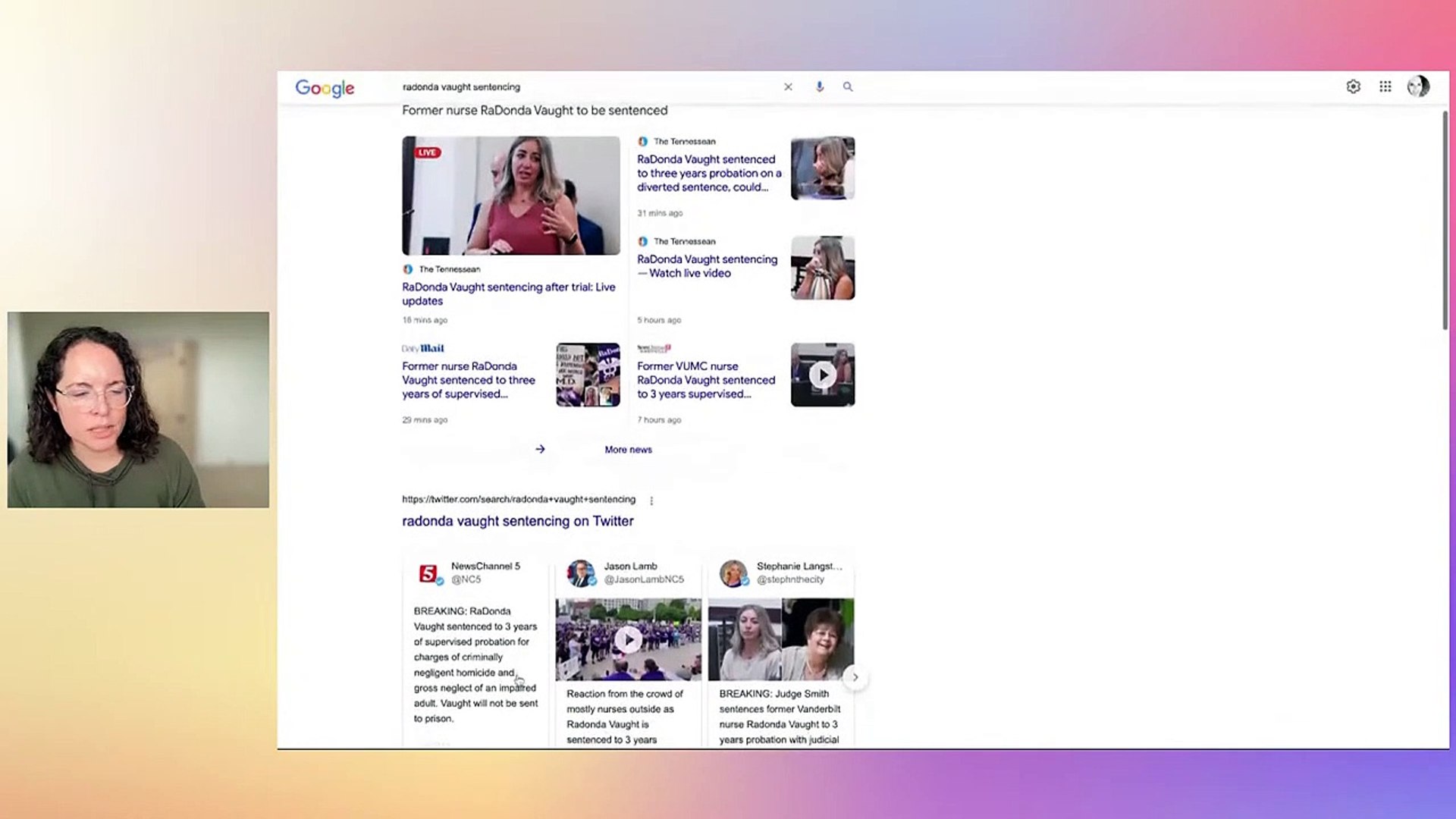
Task: Open Google settings gear icon
Action: [x=1353, y=86]
